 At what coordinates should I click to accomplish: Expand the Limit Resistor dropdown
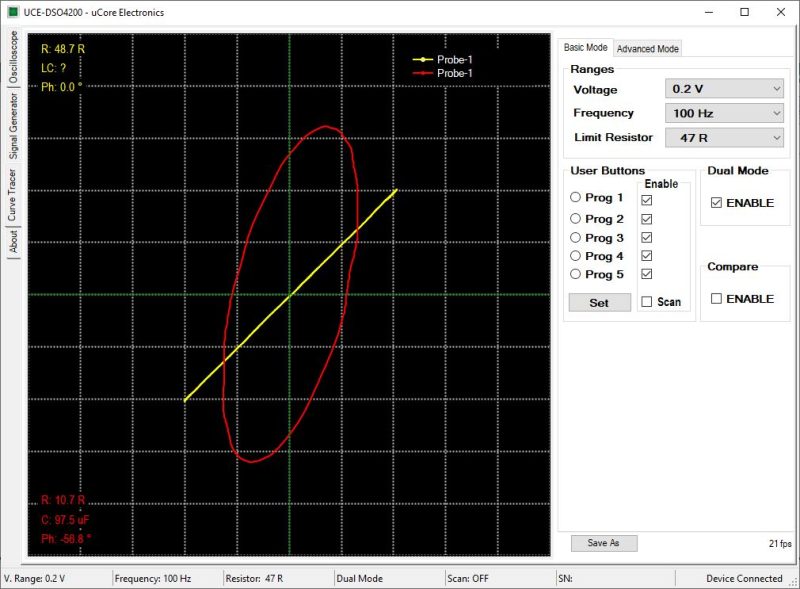[x=725, y=135]
